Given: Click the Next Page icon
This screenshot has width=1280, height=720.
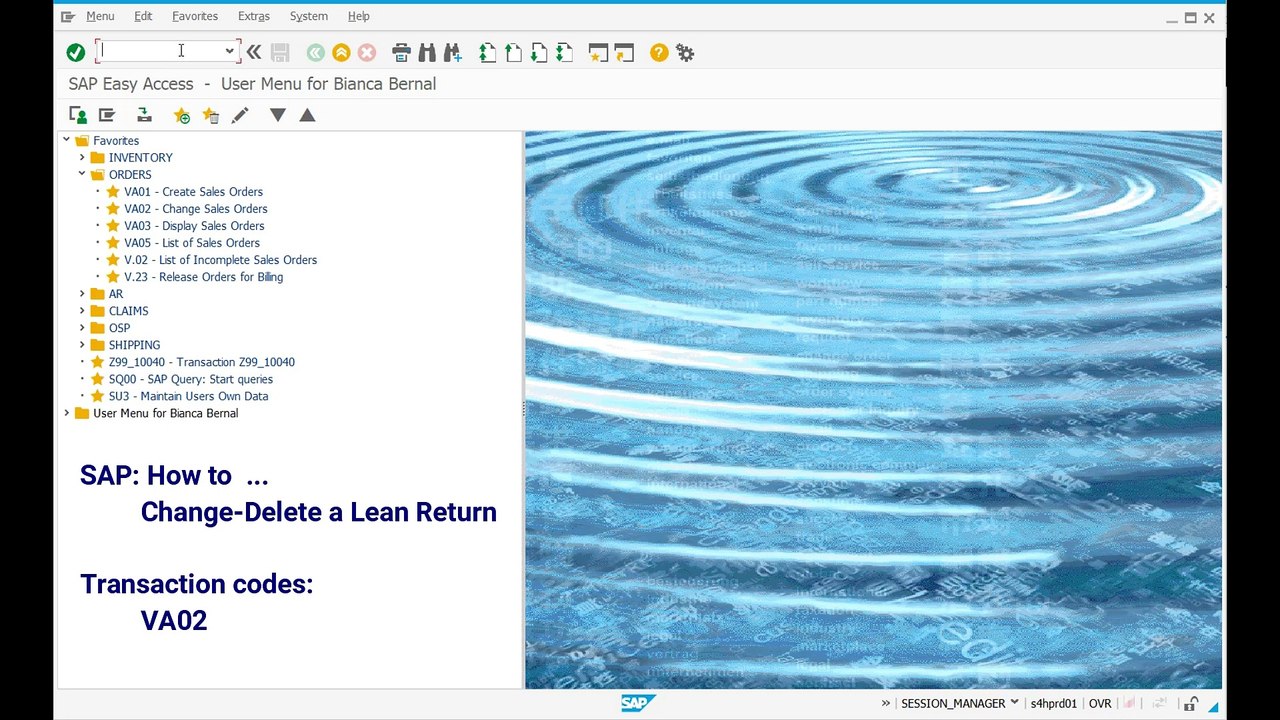Looking at the screenshot, I should 539,52.
